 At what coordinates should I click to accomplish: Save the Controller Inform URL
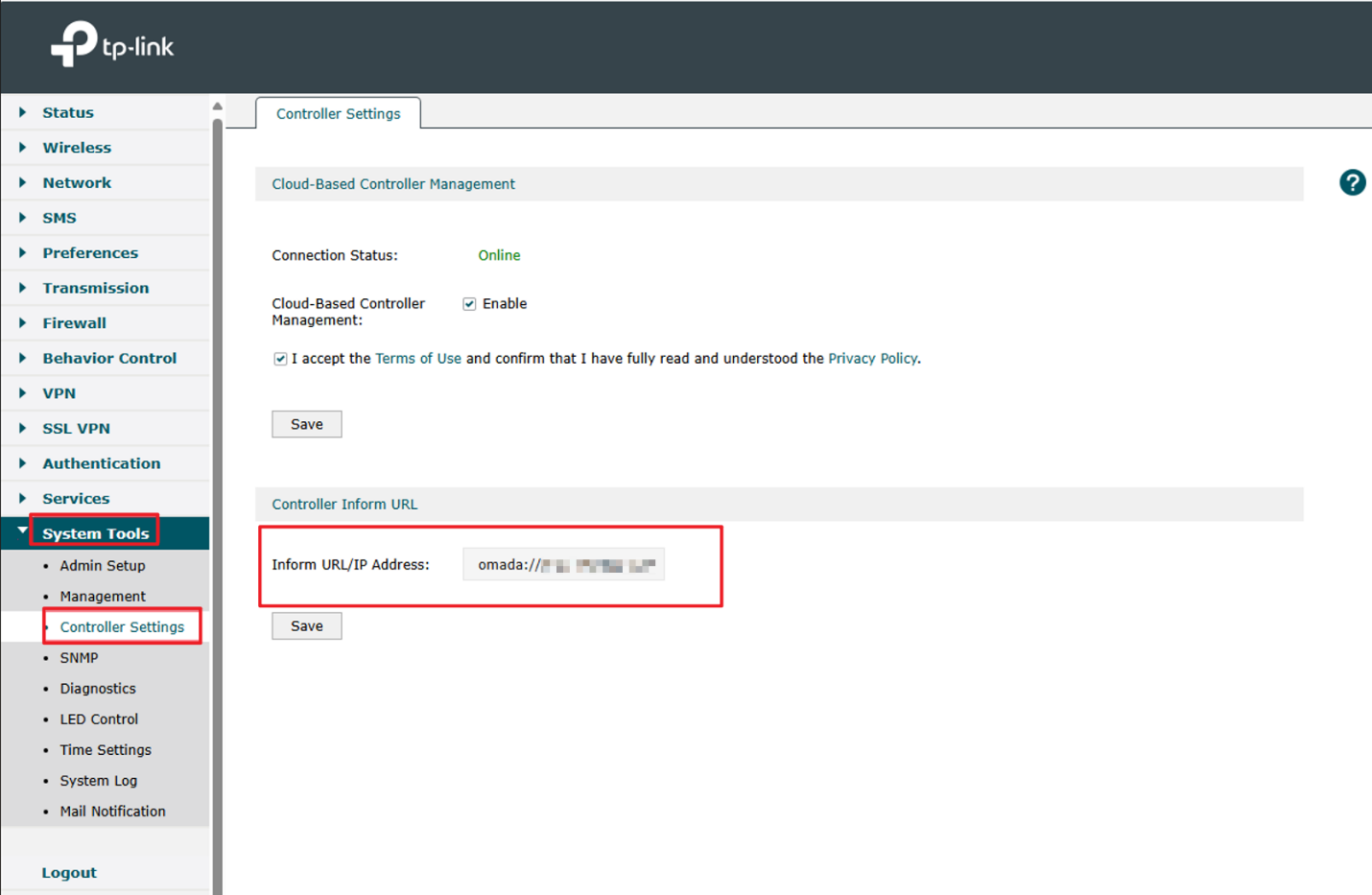[x=306, y=626]
